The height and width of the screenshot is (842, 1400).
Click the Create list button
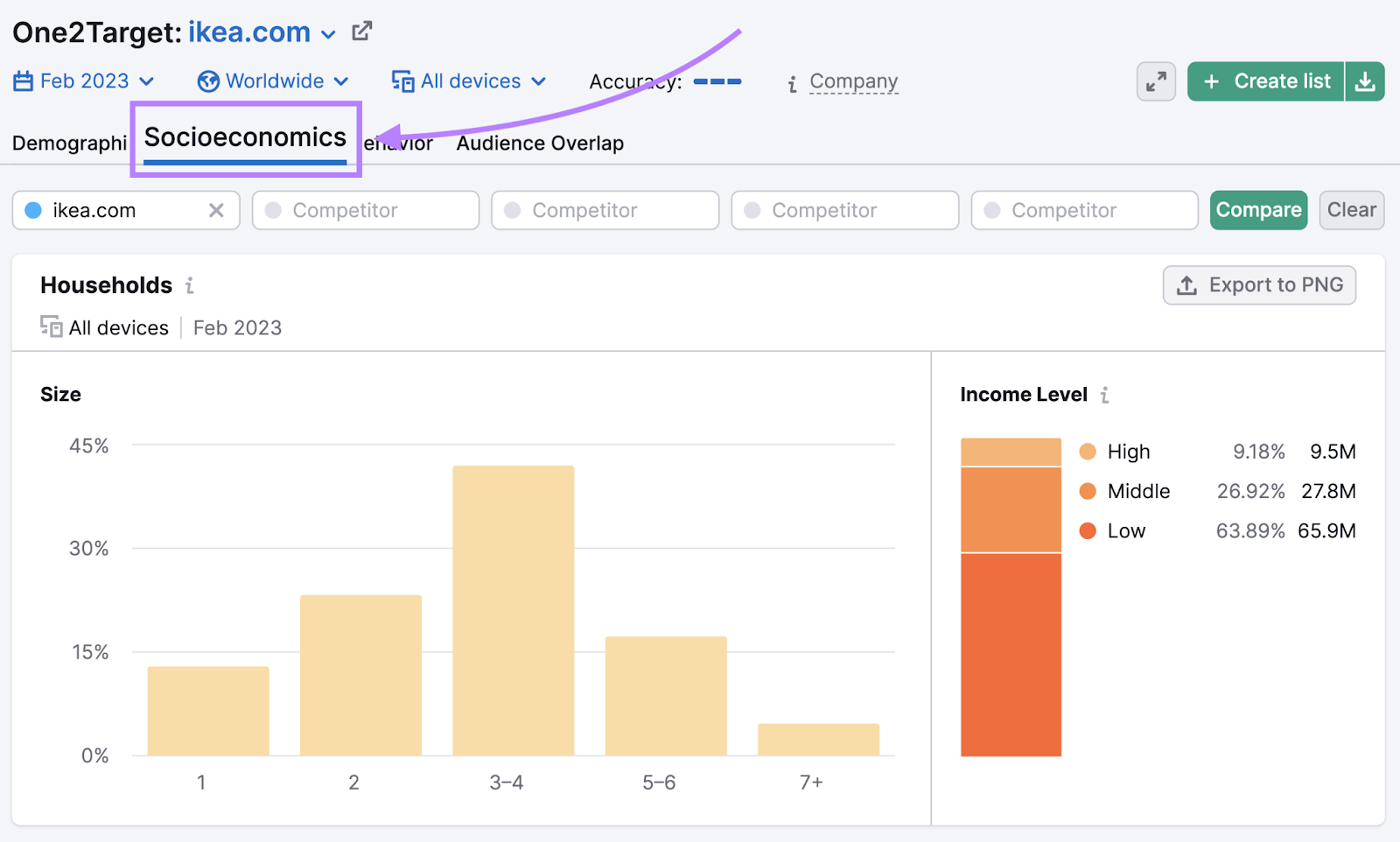(1265, 81)
